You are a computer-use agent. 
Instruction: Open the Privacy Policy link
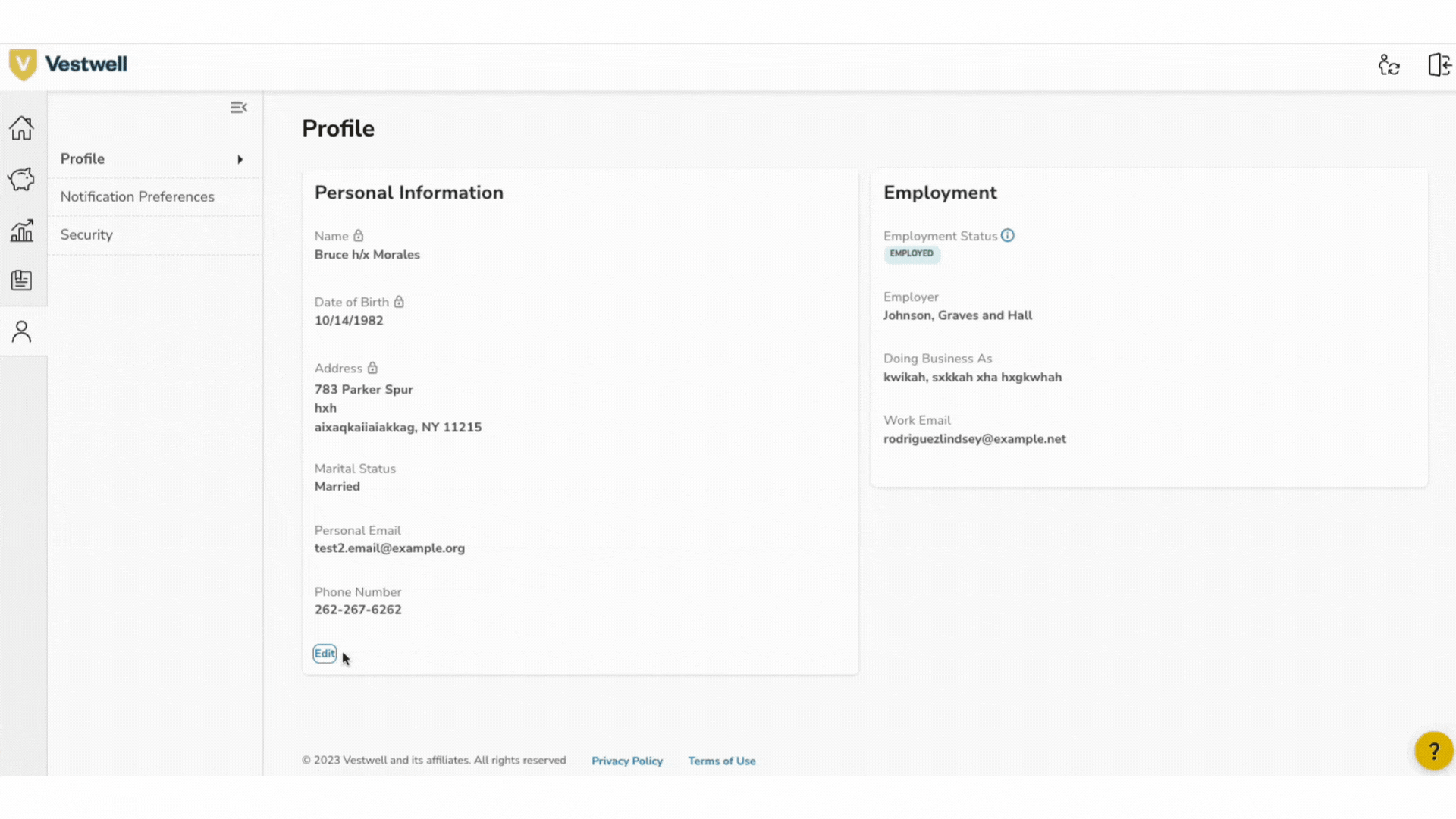coord(626,761)
